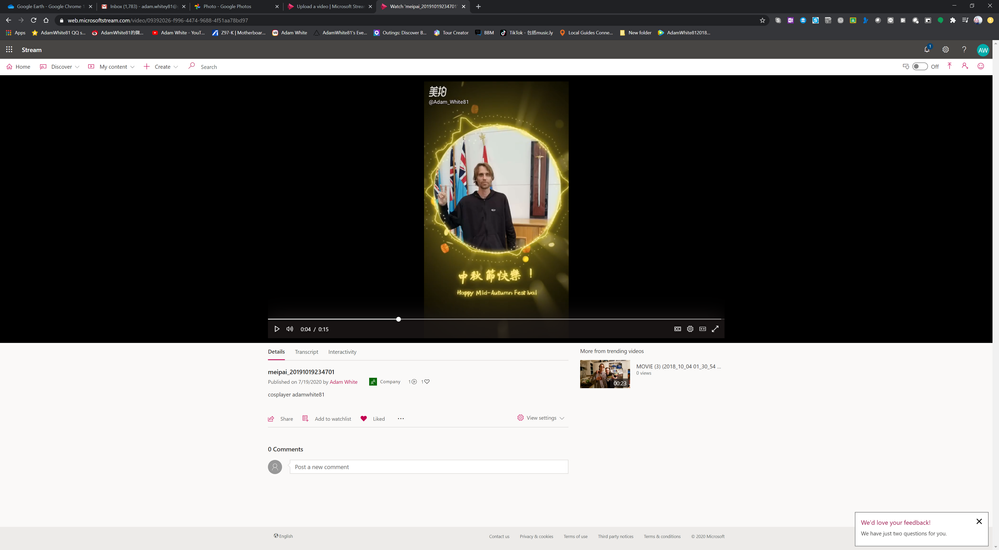Open Terms of use footer link
This screenshot has width=999, height=550.
point(575,537)
